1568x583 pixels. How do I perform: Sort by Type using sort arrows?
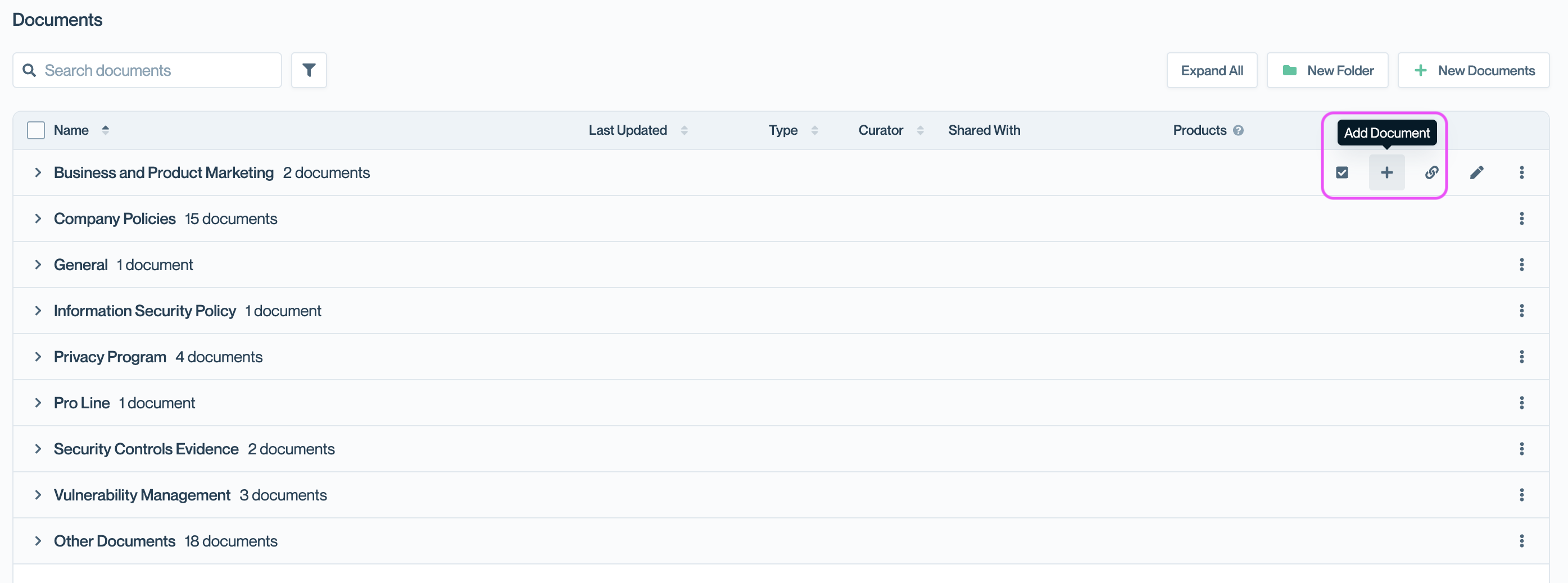pyautogui.click(x=814, y=130)
